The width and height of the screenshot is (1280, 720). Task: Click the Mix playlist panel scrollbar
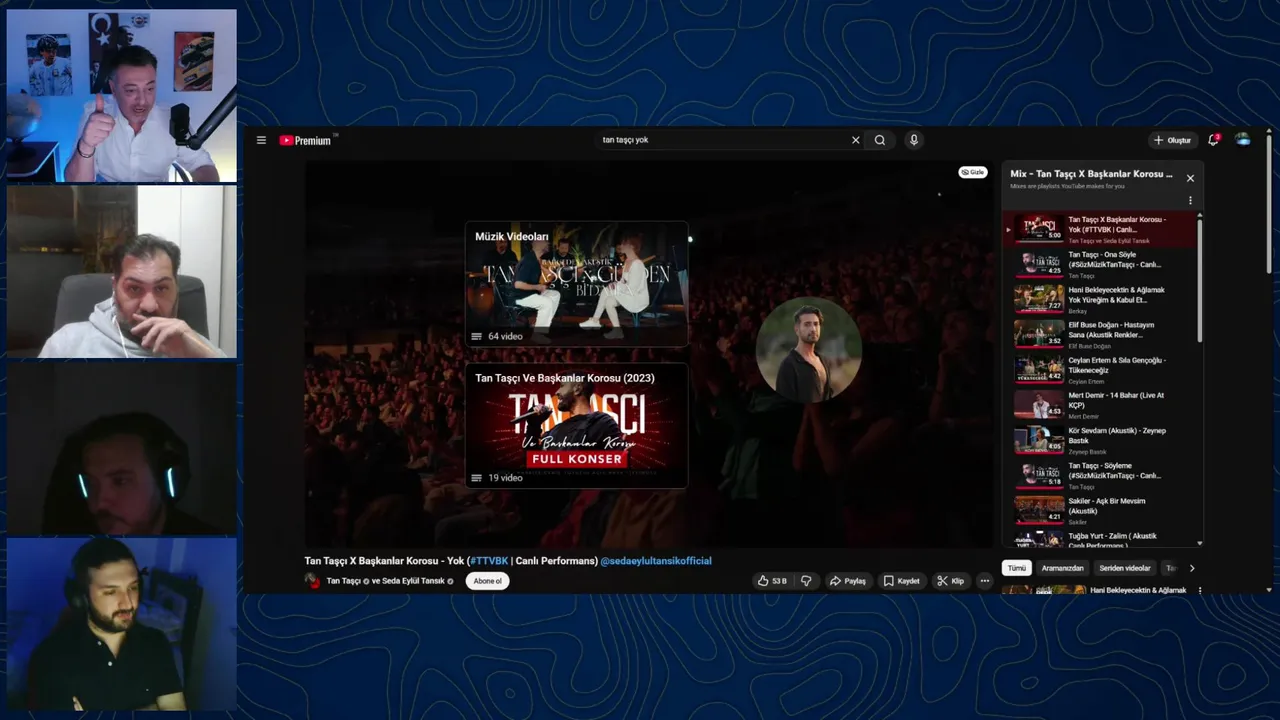pos(1199,280)
